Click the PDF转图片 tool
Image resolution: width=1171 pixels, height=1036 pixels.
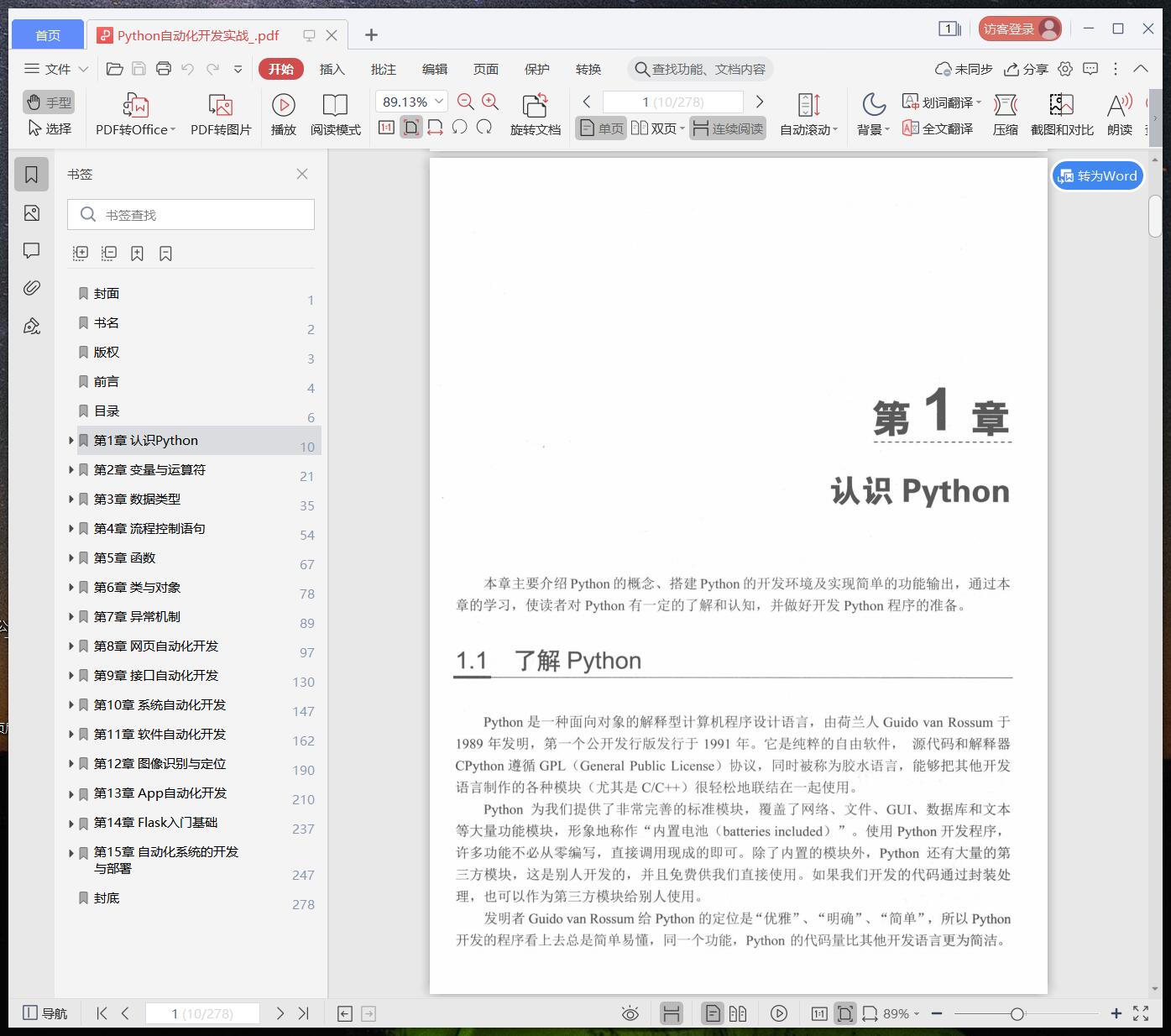221,114
